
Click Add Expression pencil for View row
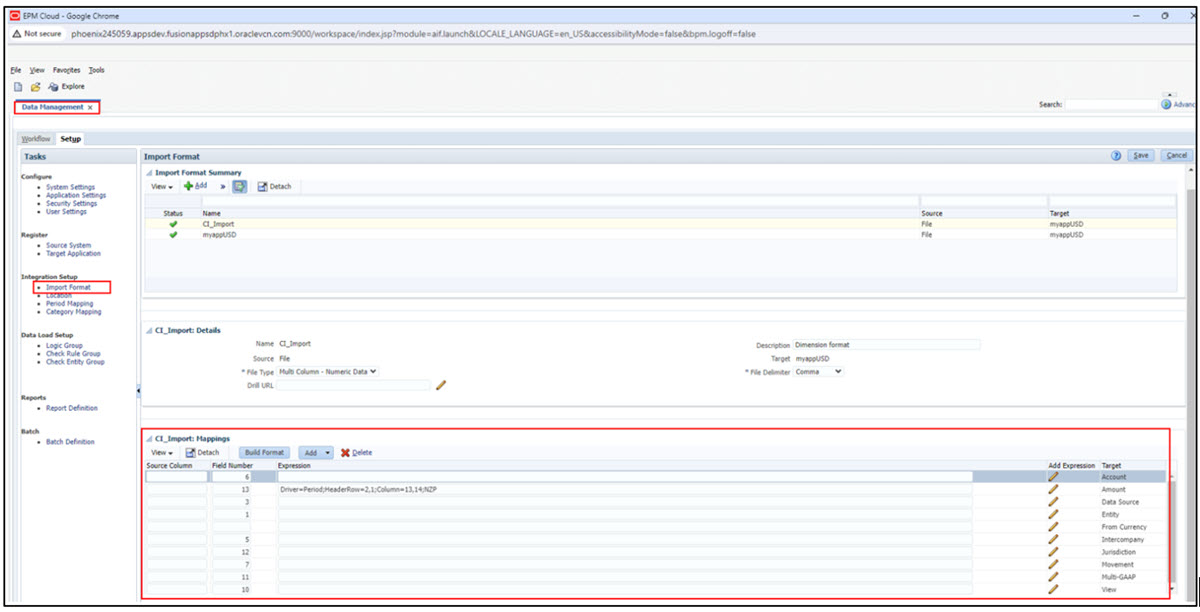(1052, 590)
